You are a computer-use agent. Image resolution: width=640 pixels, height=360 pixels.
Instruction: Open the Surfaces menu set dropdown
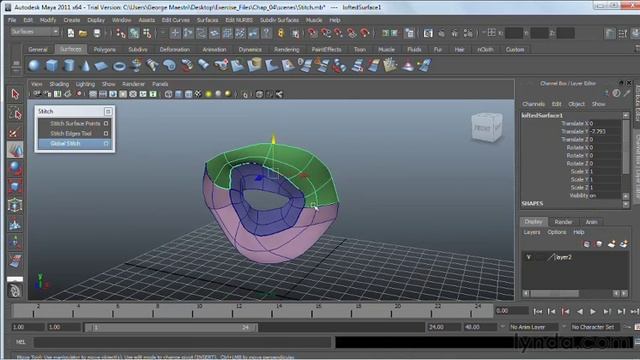(35, 32)
